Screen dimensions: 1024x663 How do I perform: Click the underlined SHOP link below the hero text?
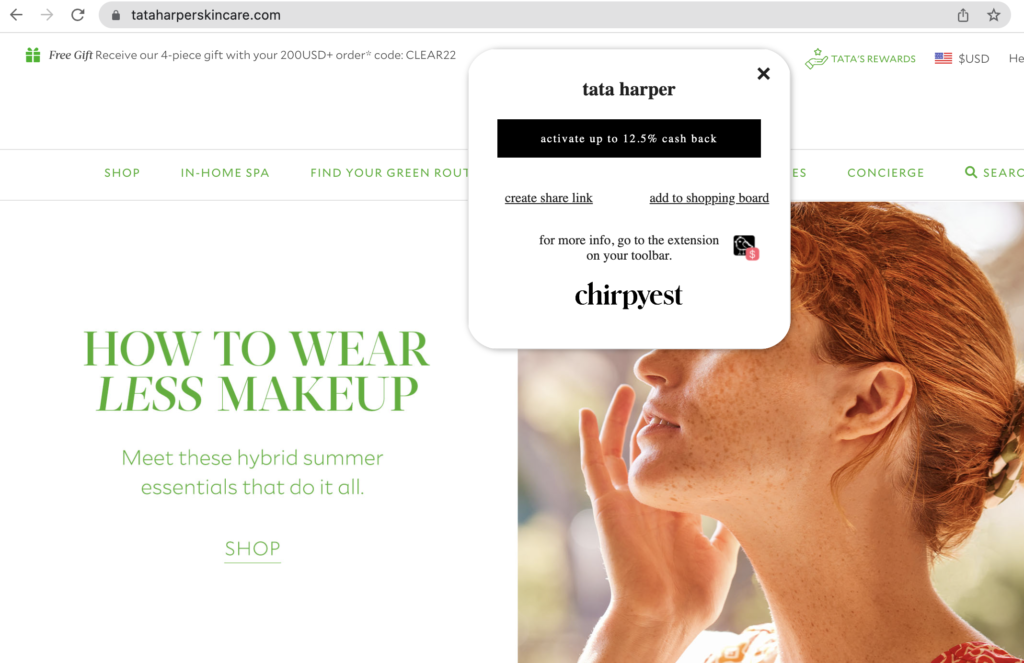click(x=252, y=549)
